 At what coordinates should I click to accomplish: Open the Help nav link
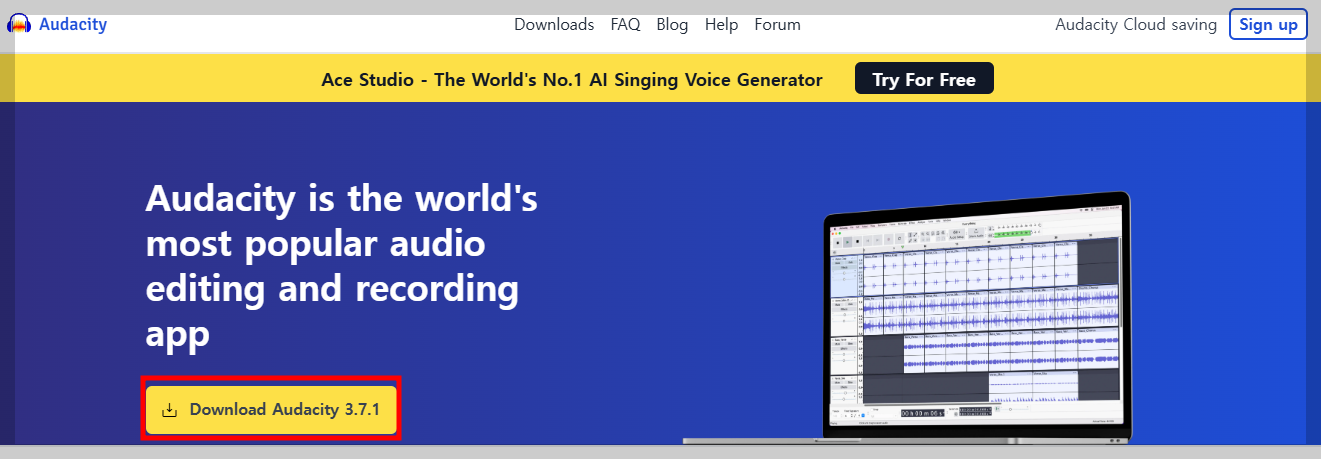coord(721,25)
